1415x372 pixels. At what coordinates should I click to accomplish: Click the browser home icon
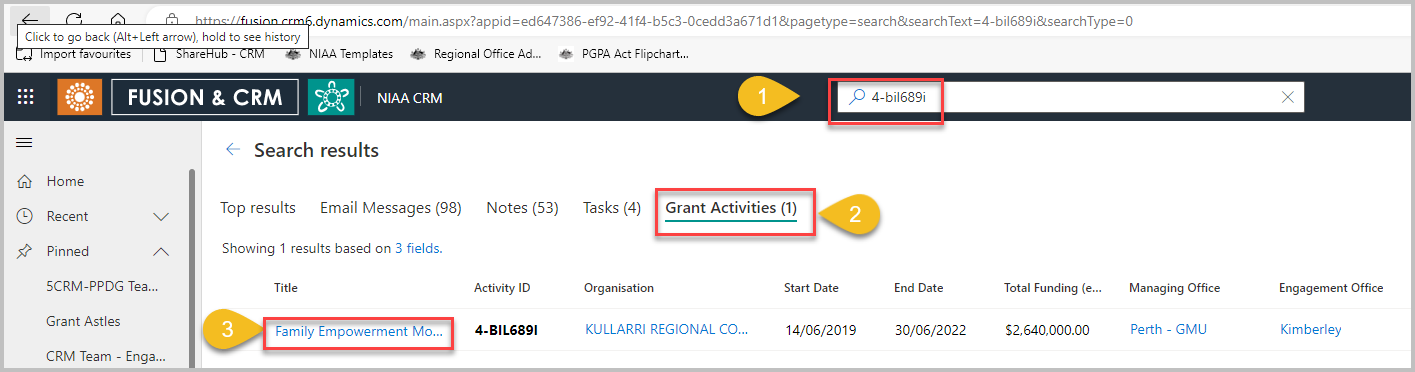118,20
